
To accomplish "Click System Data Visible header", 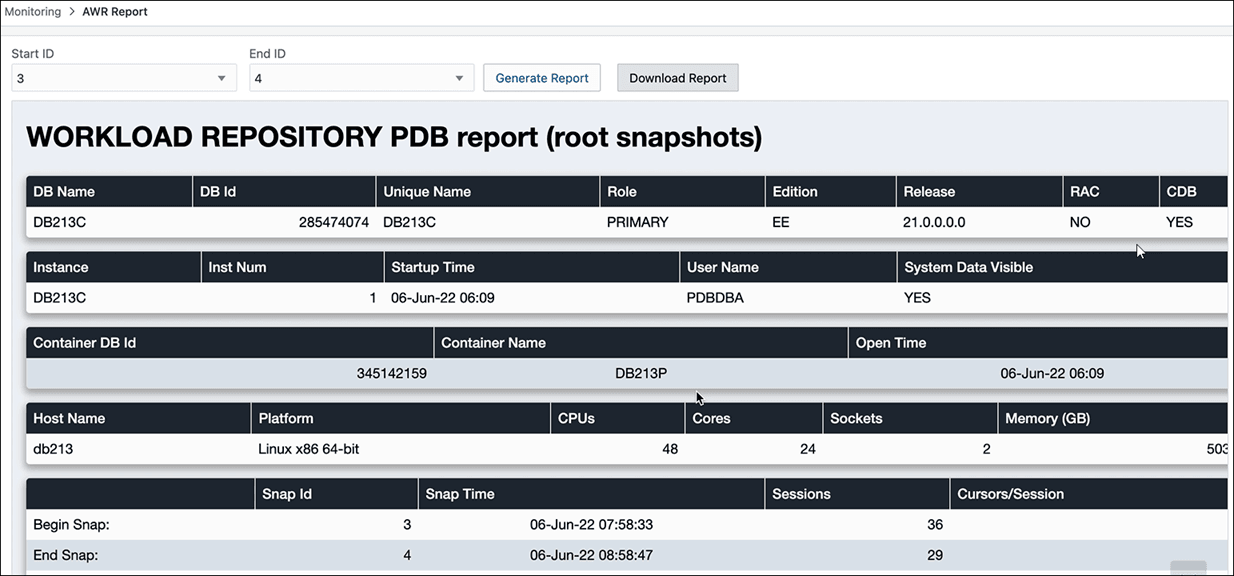I will pos(1062,267).
